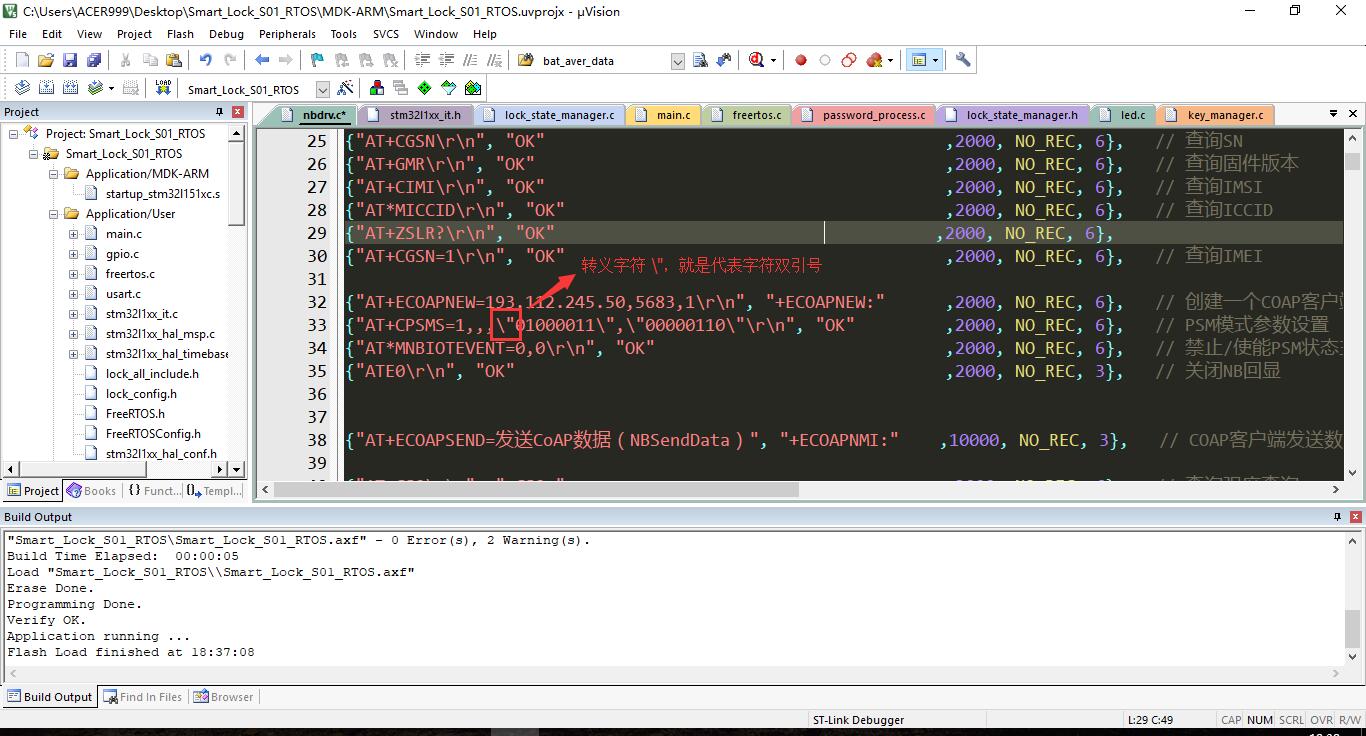
Task: Collapse the Application/User folder
Action: click(53, 214)
